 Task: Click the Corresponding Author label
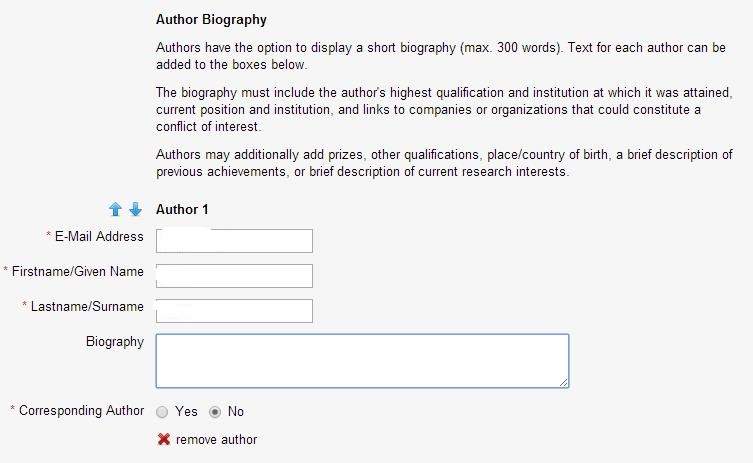[81, 411]
